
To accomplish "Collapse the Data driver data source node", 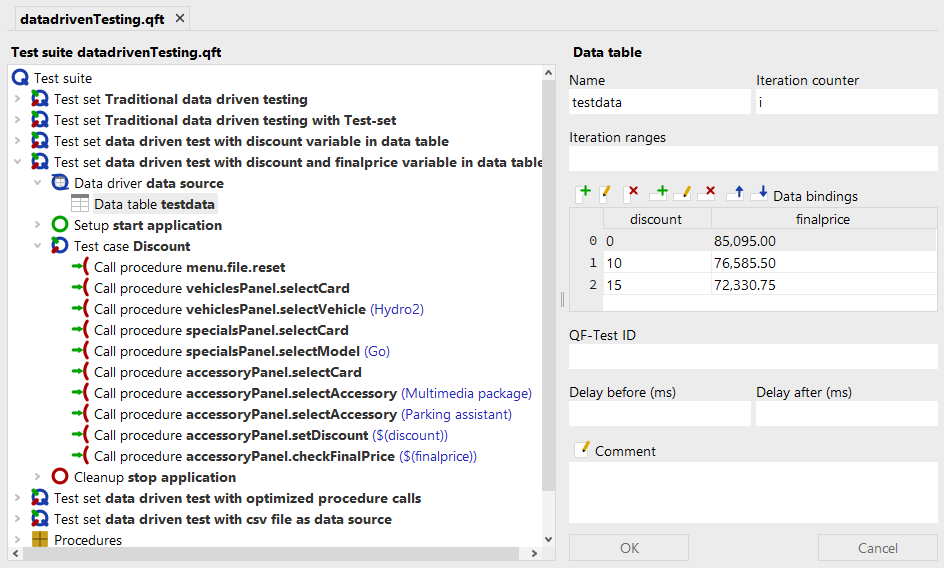I will pos(37,183).
